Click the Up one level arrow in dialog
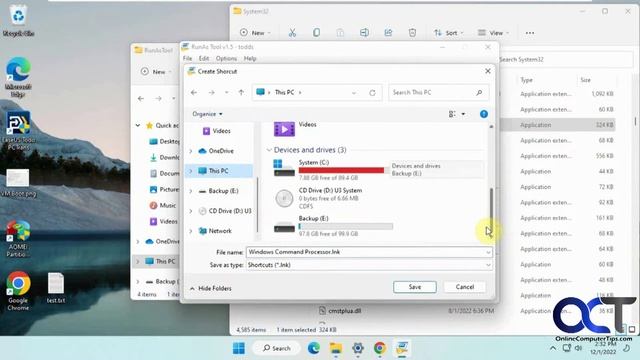 tap(241, 93)
